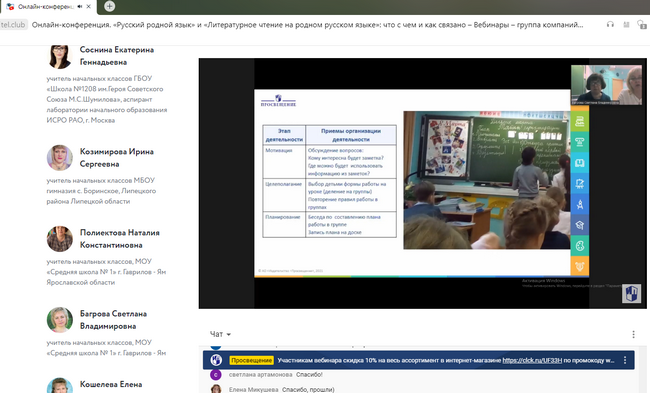Click the name Козимирова Ирина Сергеевна
Screen dimensions: 650x393
[116, 158]
